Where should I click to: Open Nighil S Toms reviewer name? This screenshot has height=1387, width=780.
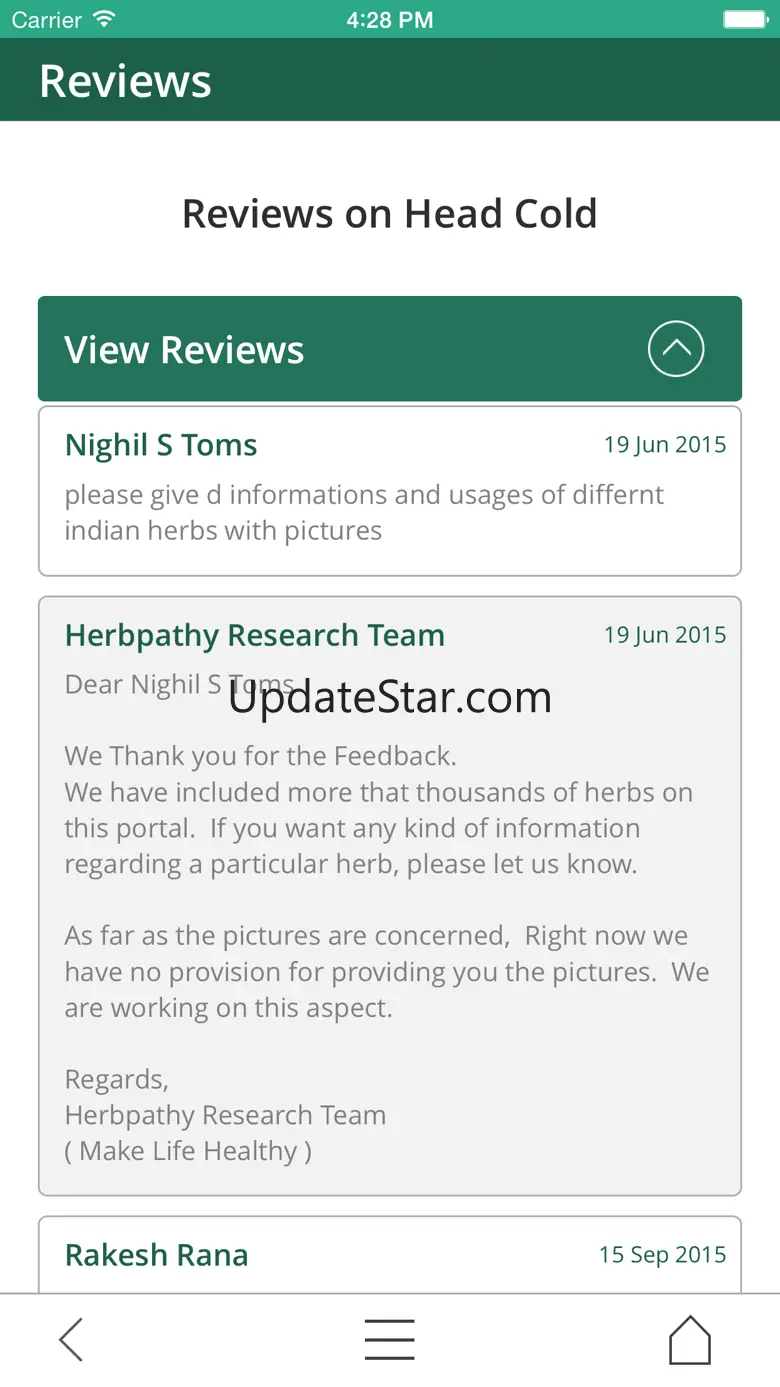click(x=161, y=445)
